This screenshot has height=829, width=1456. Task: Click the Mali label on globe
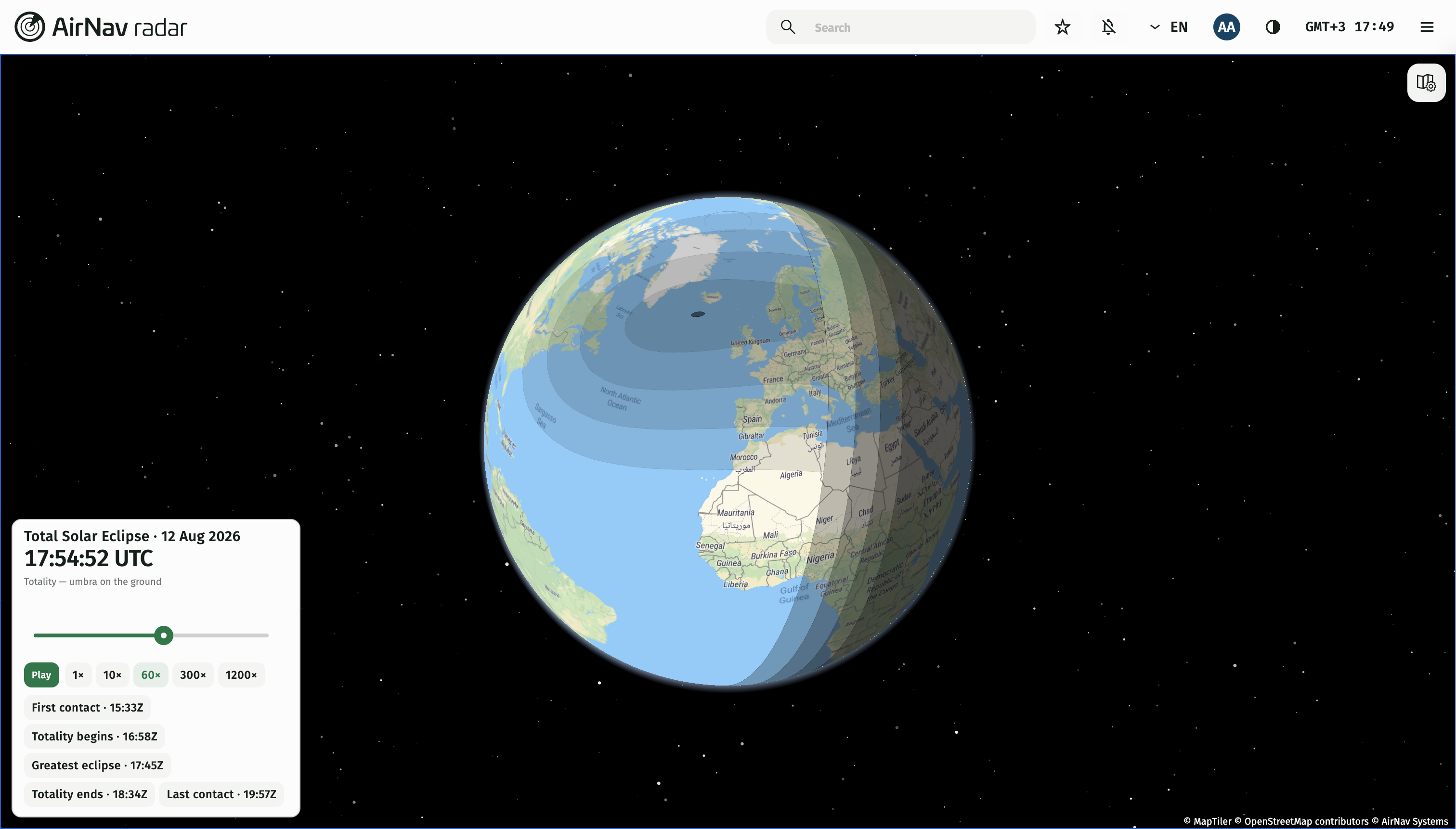770,535
